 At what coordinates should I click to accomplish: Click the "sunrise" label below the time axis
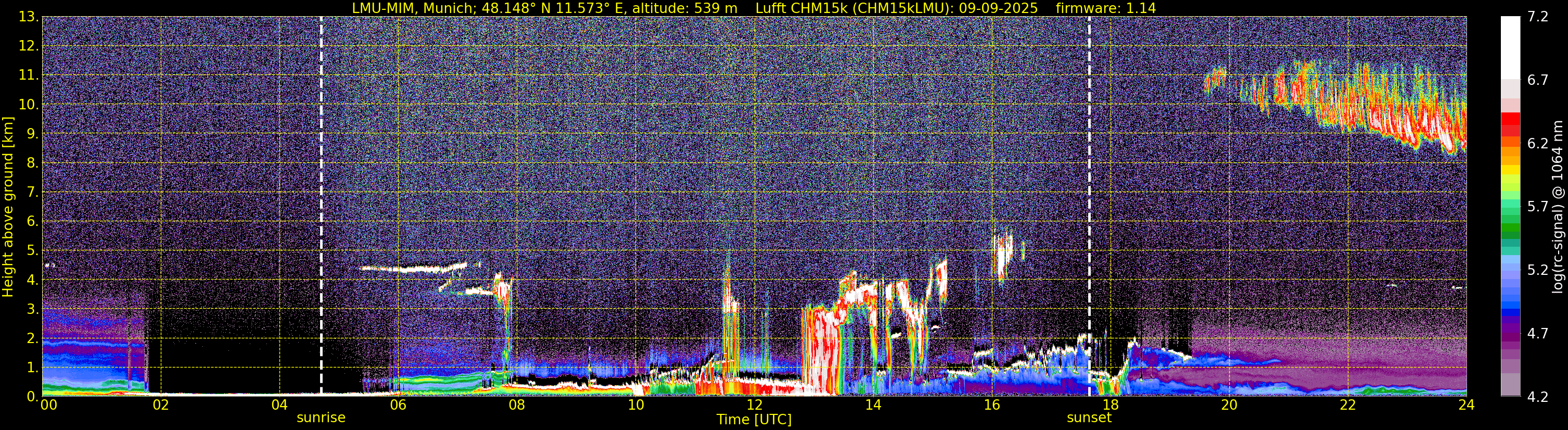pyautogui.click(x=321, y=418)
